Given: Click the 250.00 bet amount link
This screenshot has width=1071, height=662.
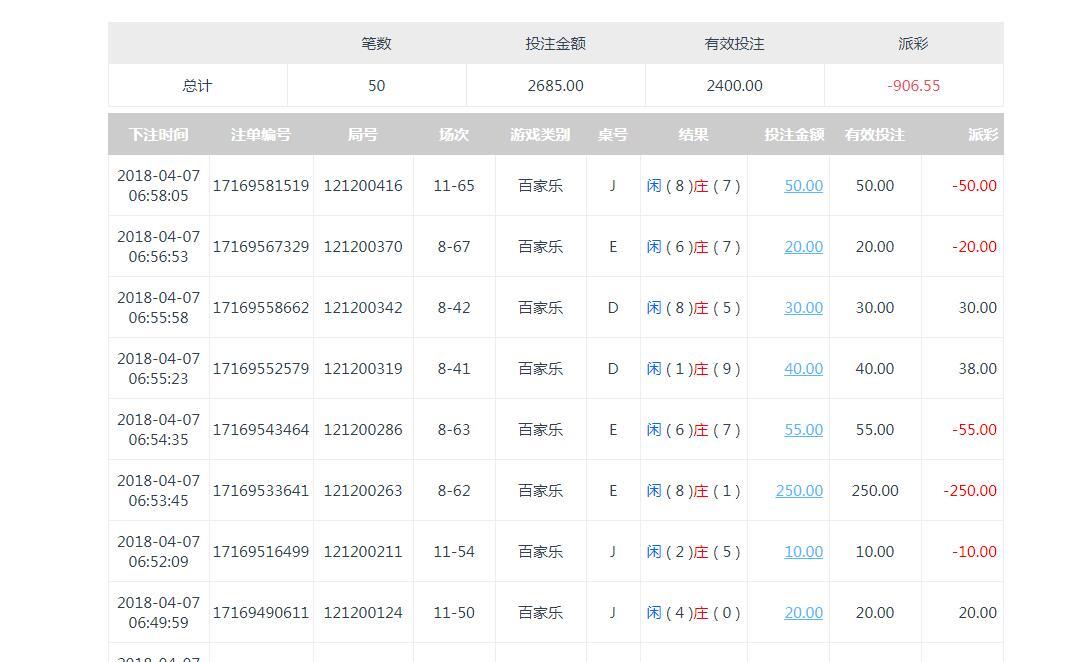Looking at the screenshot, I should (x=799, y=491).
